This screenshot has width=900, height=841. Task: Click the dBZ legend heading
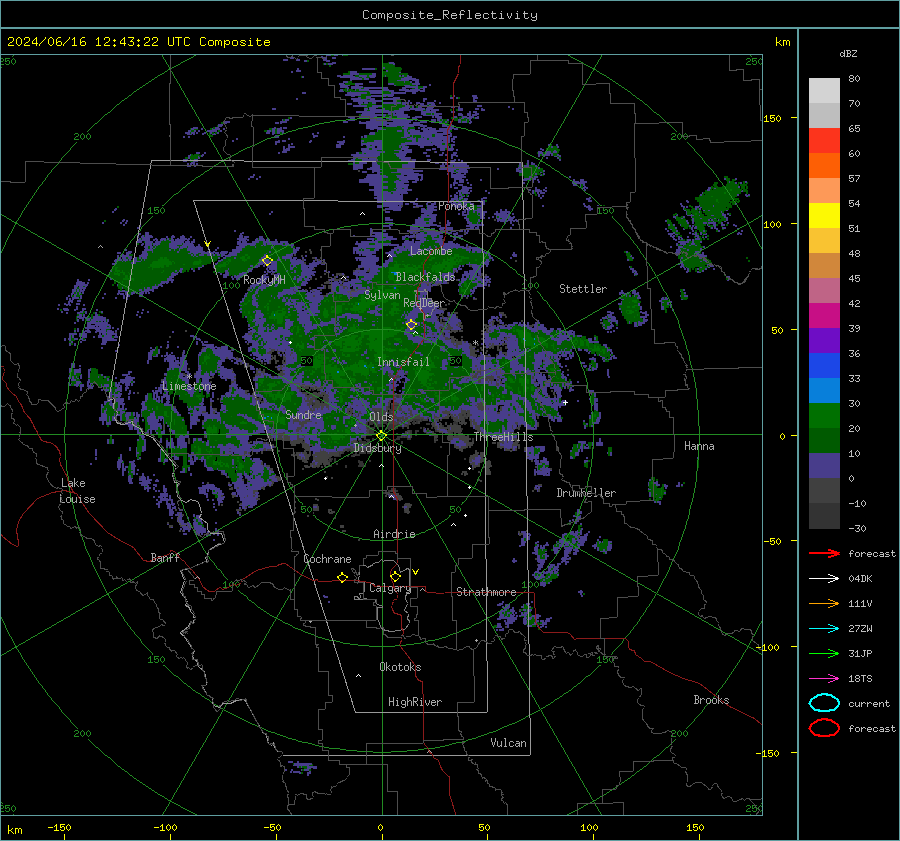pos(848,53)
